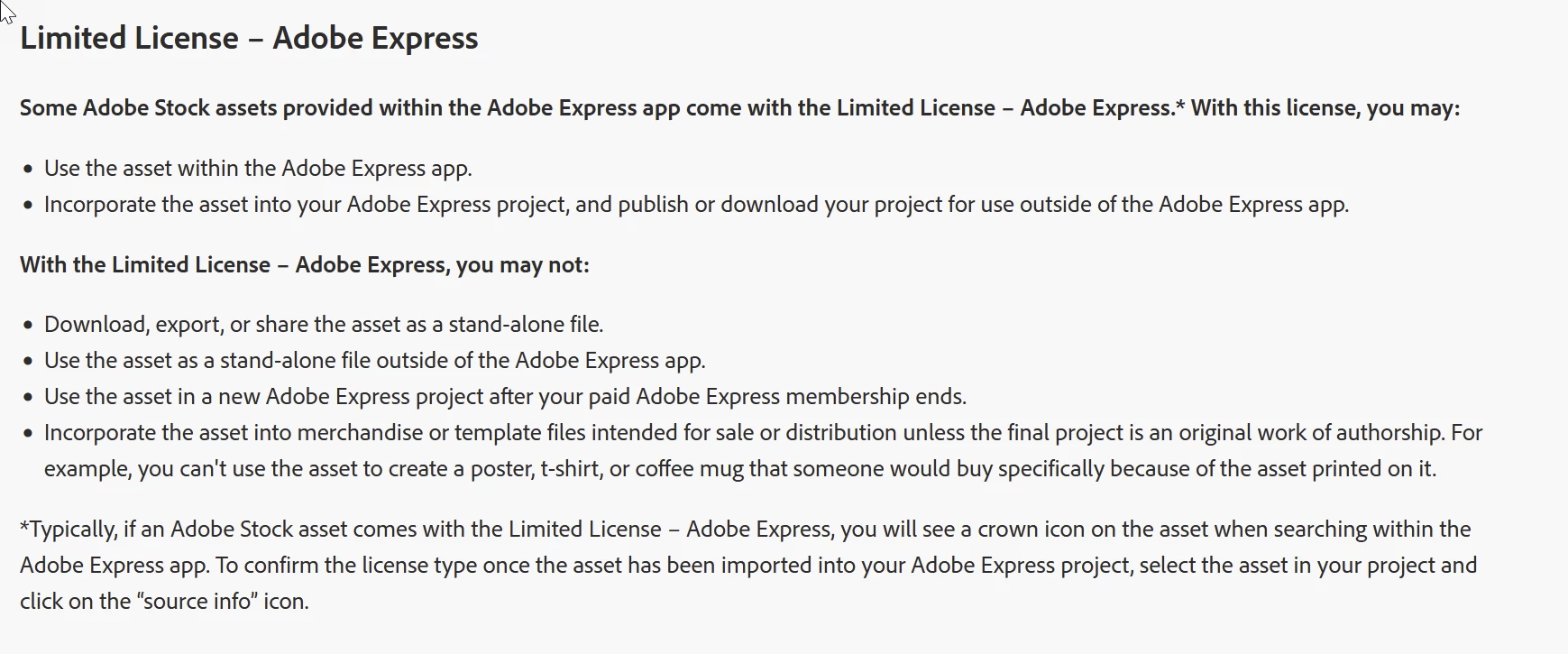Click the "Download, export, or share the asset" item
This screenshot has width=1568, height=654.
324,325
